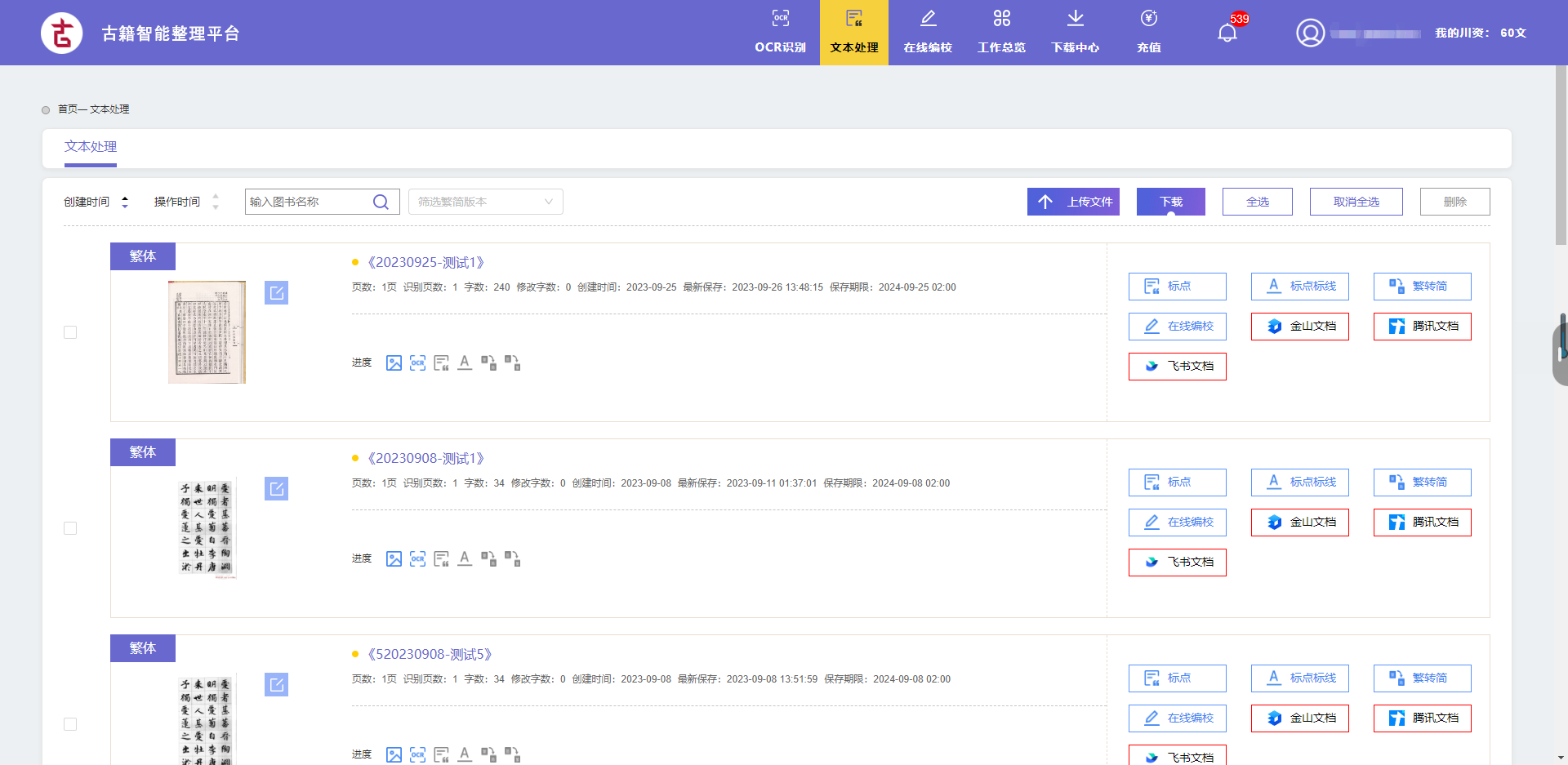Open book title 《20230925-测试1》
1568x765 pixels.
point(425,262)
